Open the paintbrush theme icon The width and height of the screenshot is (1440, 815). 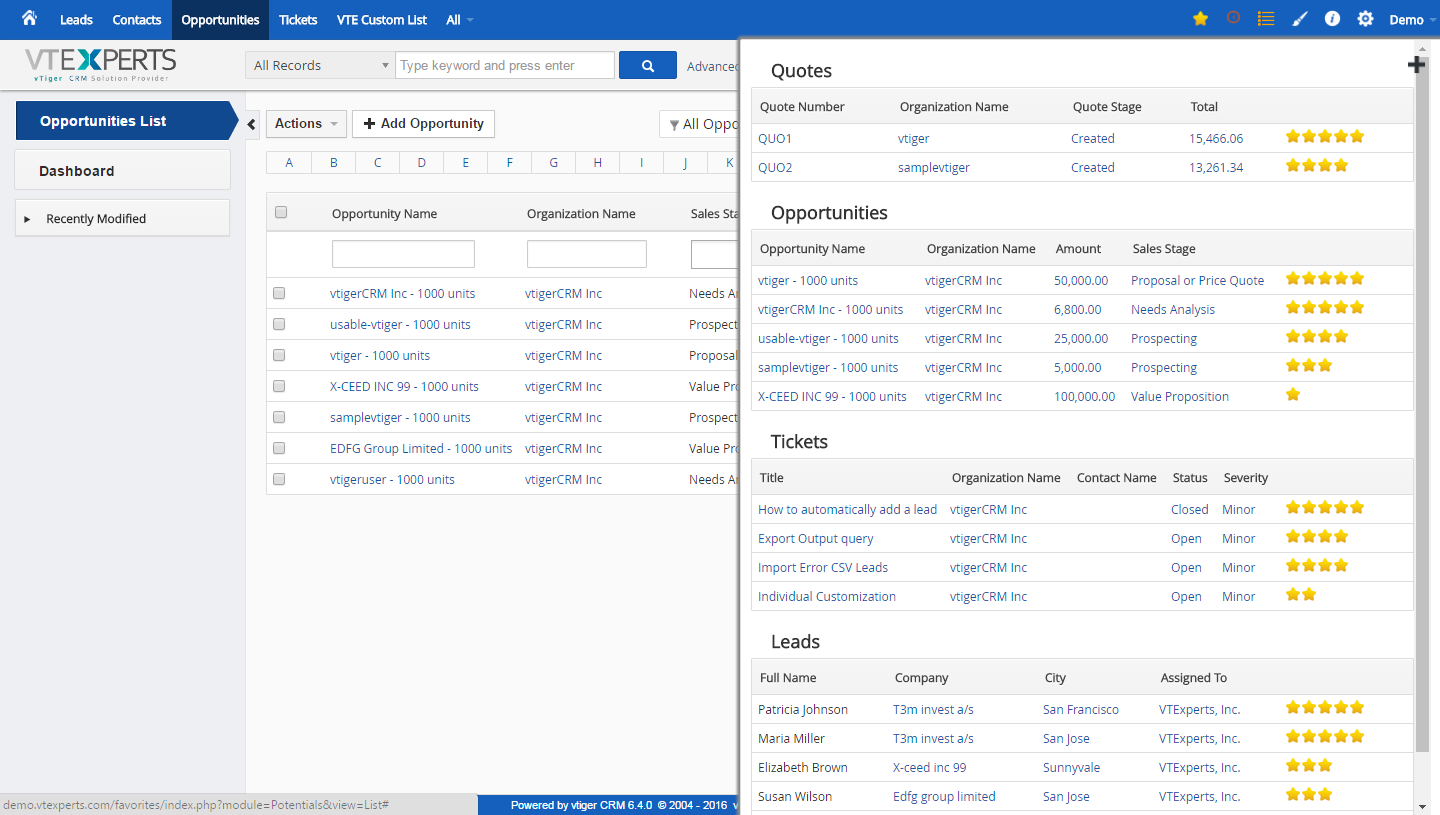1299,19
